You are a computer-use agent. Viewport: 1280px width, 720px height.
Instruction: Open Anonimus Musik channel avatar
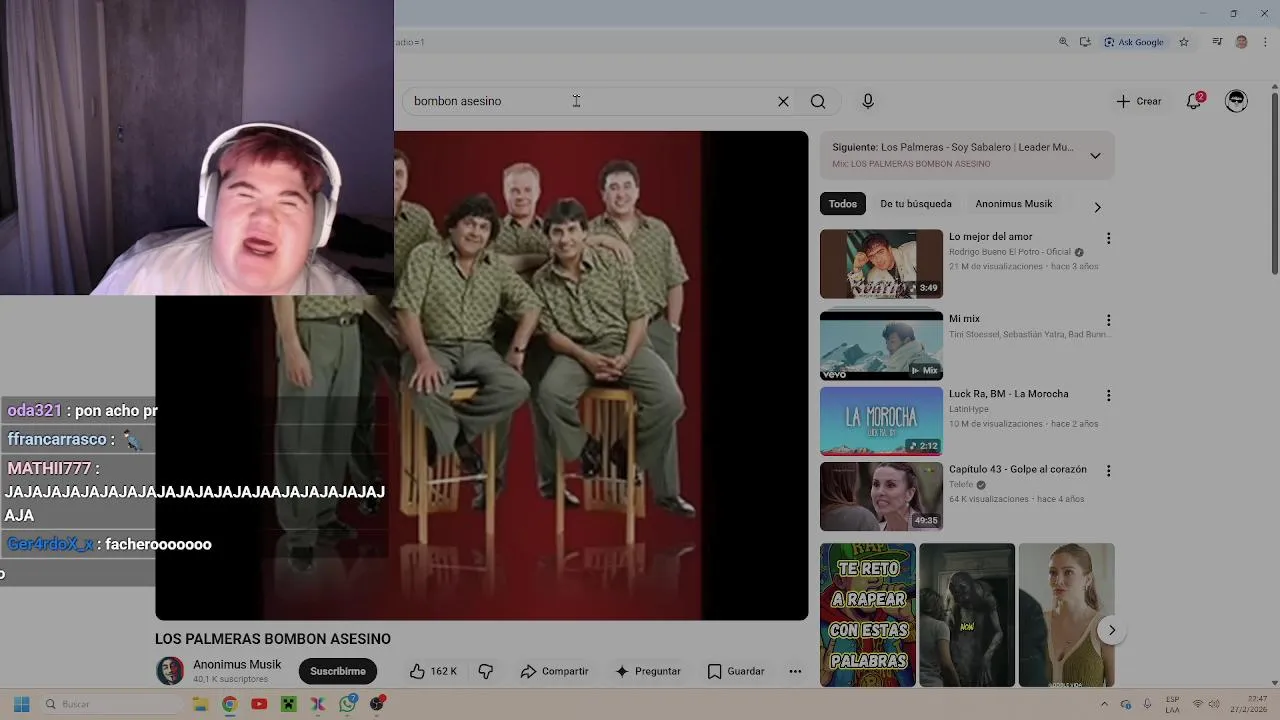click(170, 671)
